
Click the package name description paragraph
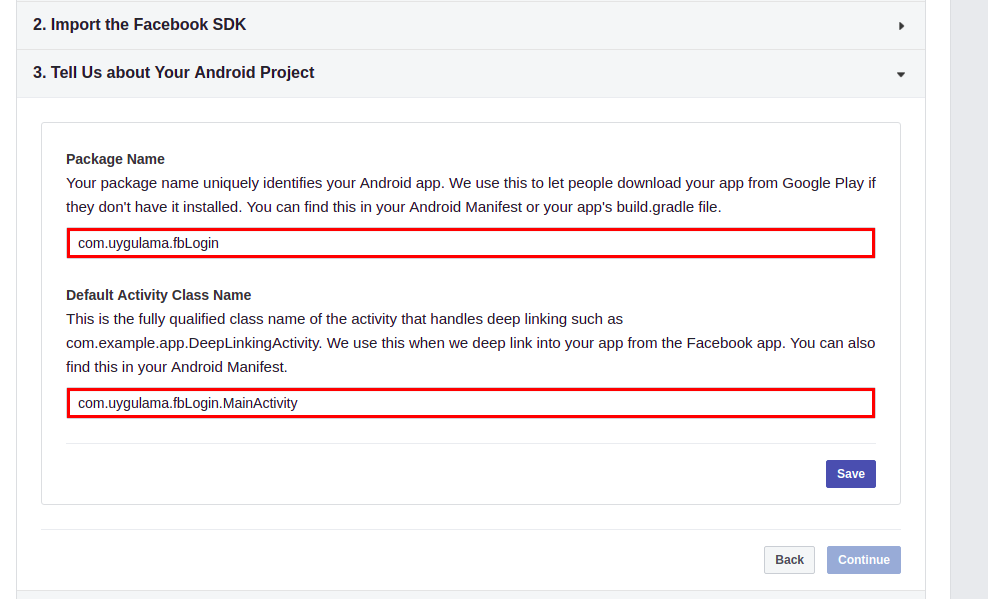(x=470, y=195)
